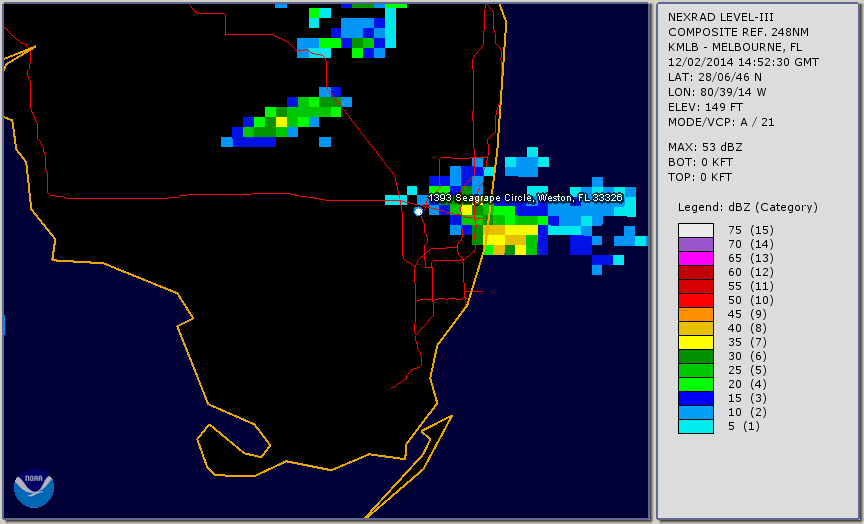Click the 'MODE/VCP: A / 21' line
The image size is (864, 524).
[x=721, y=122]
